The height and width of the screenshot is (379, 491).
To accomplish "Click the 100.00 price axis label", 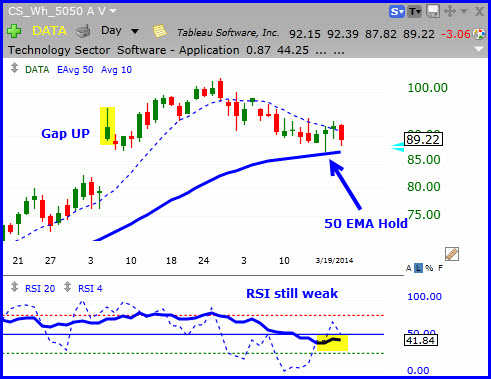I will [428, 88].
